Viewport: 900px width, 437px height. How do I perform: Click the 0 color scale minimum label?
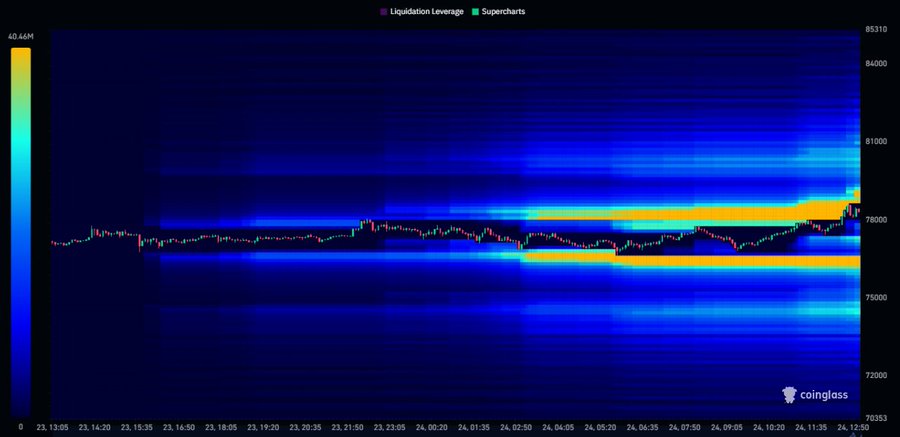21,427
